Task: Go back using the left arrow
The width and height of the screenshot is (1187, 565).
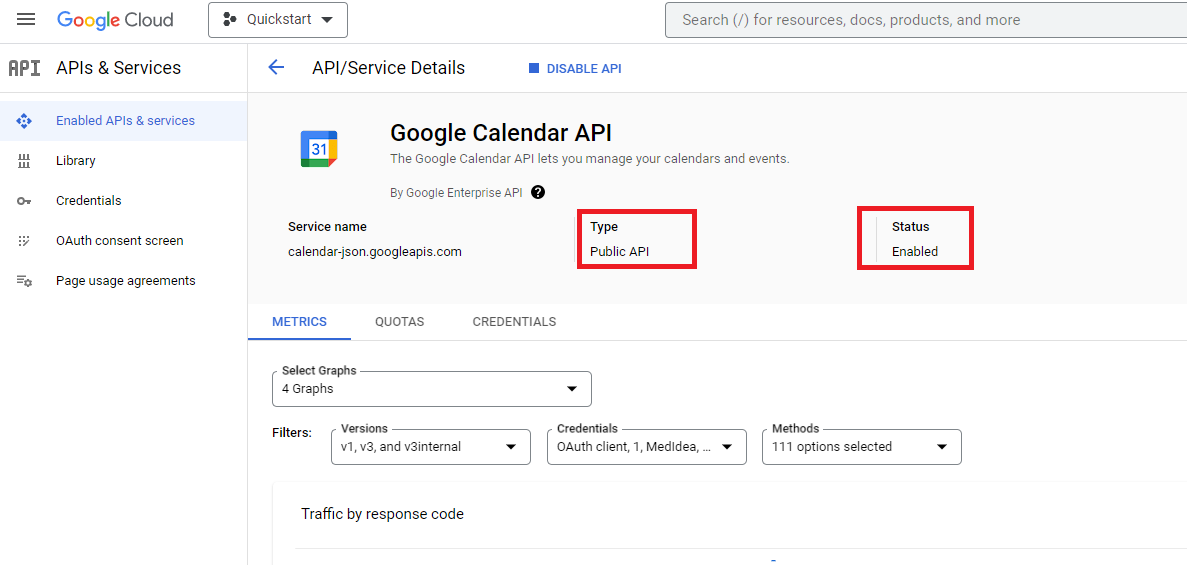Action: [x=276, y=68]
